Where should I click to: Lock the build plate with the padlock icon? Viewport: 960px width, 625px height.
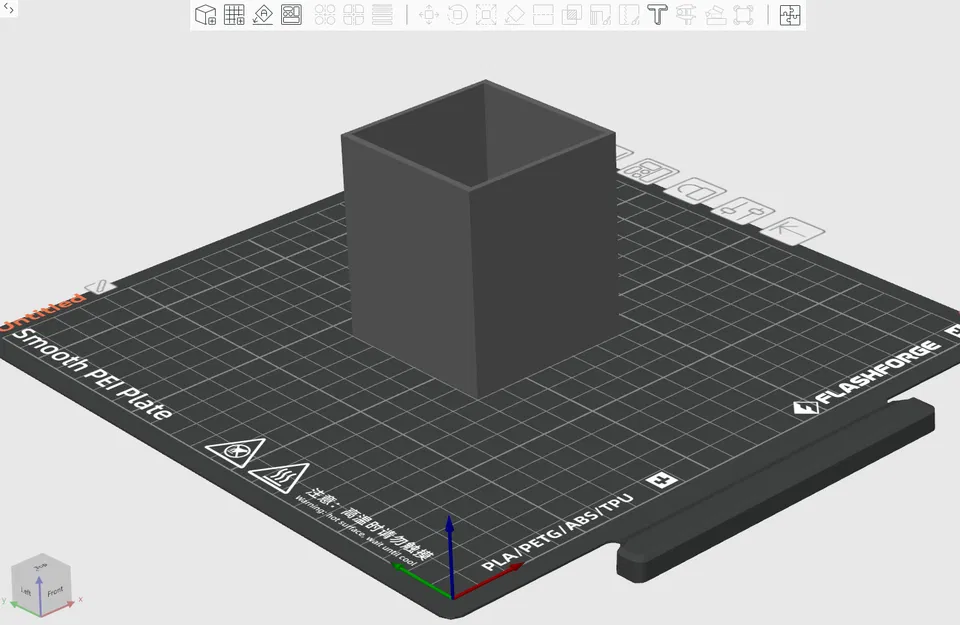(x=696, y=191)
